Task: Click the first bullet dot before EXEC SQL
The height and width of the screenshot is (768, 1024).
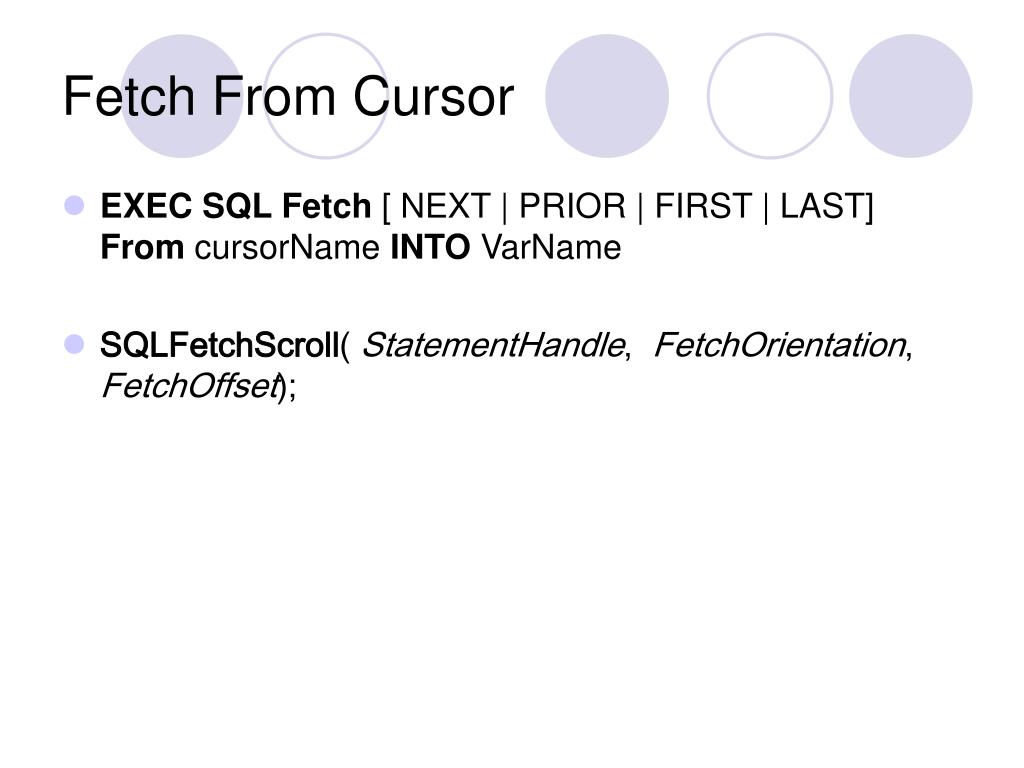Action: [x=74, y=205]
